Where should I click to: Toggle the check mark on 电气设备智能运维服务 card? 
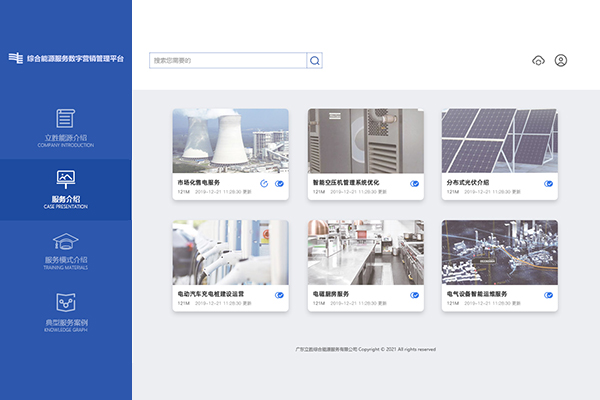point(548,295)
